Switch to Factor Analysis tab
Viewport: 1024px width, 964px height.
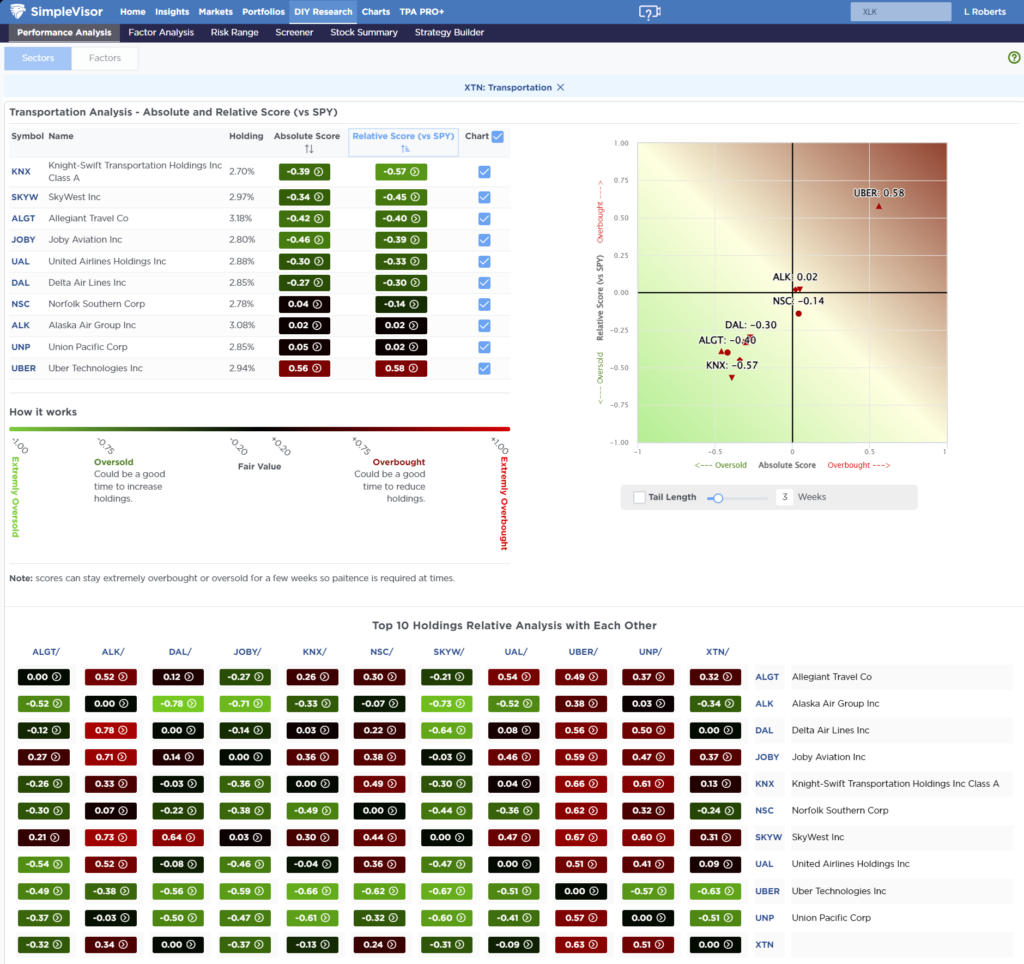[x=161, y=32]
